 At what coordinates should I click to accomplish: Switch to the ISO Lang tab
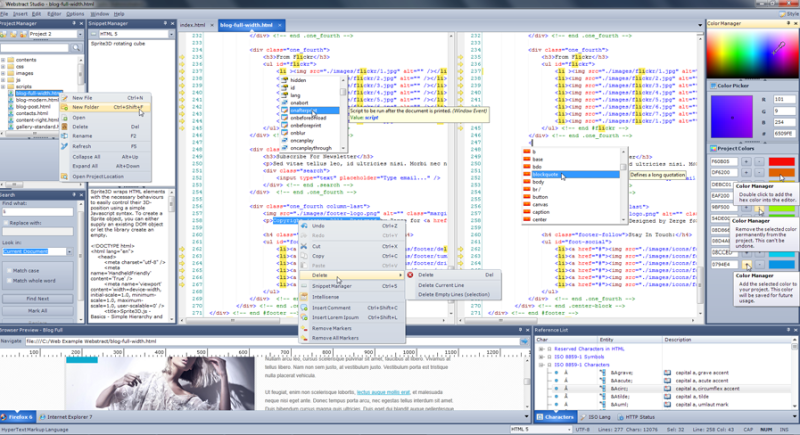coord(595,417)
